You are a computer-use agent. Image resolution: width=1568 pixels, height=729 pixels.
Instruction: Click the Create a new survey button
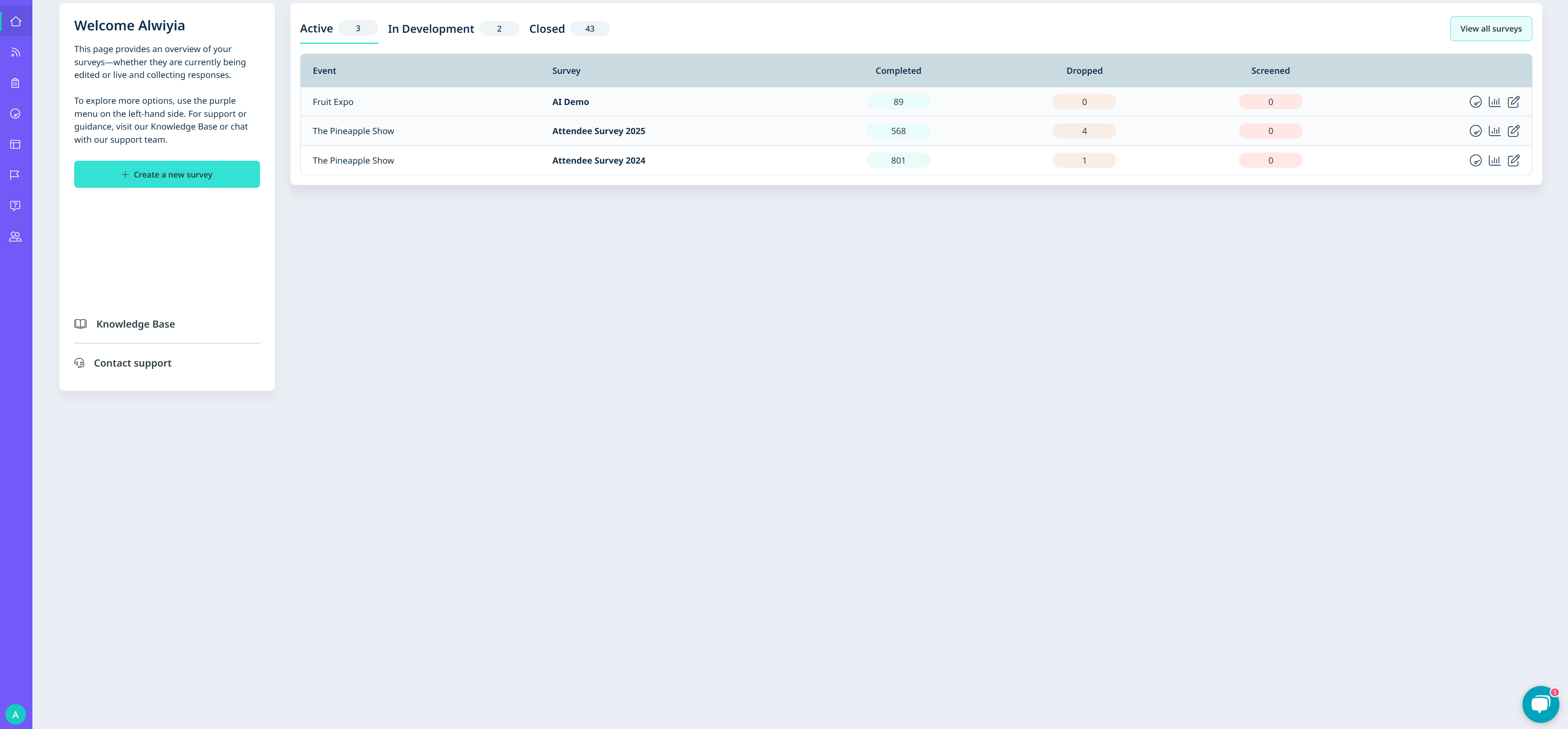167,175
